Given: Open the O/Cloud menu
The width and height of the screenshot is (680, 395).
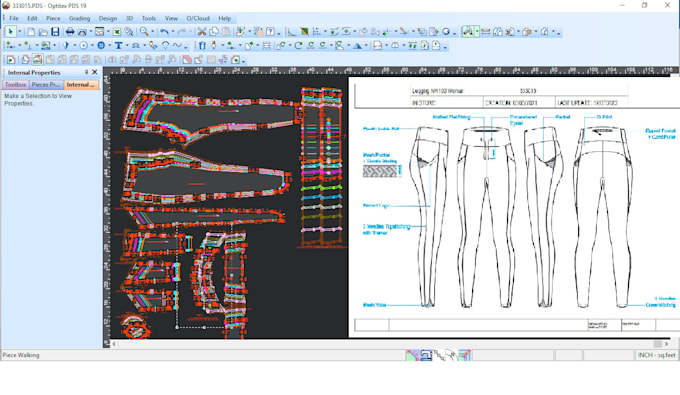Looking at the screenshot, I should (x=198, y=18).
